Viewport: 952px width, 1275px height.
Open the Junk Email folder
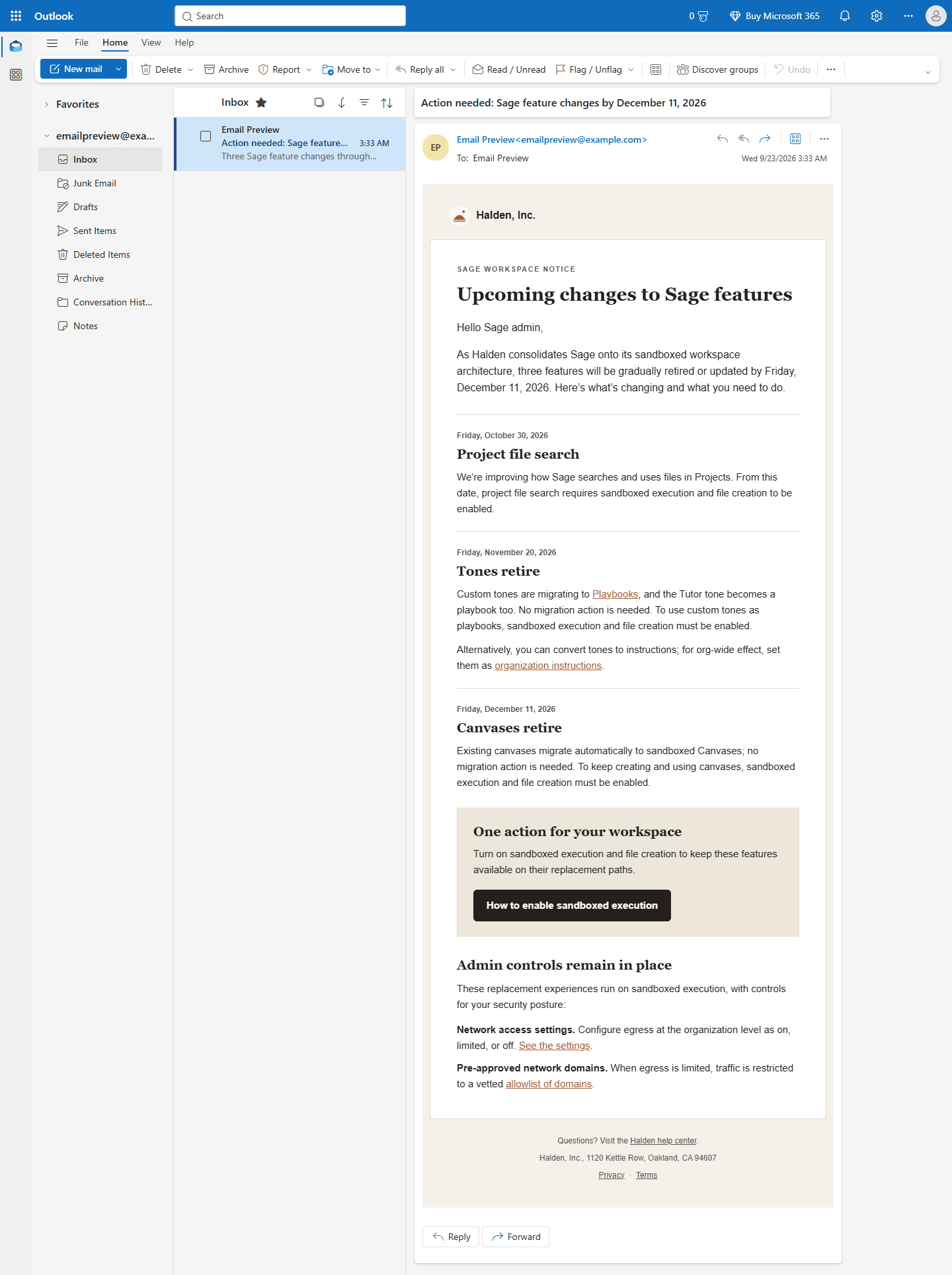(100, 183)
